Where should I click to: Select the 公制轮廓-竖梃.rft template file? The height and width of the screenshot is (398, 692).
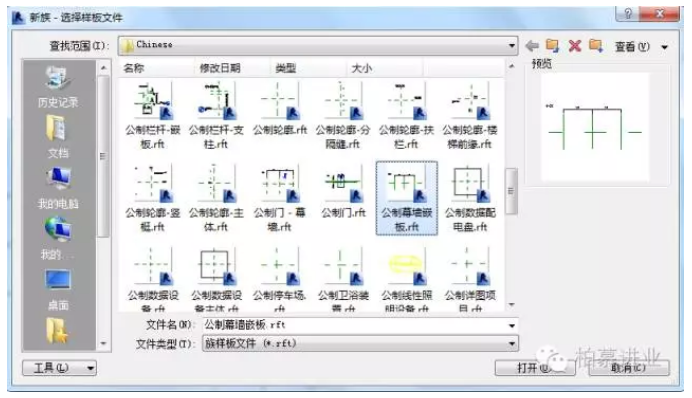pos(152,199)
